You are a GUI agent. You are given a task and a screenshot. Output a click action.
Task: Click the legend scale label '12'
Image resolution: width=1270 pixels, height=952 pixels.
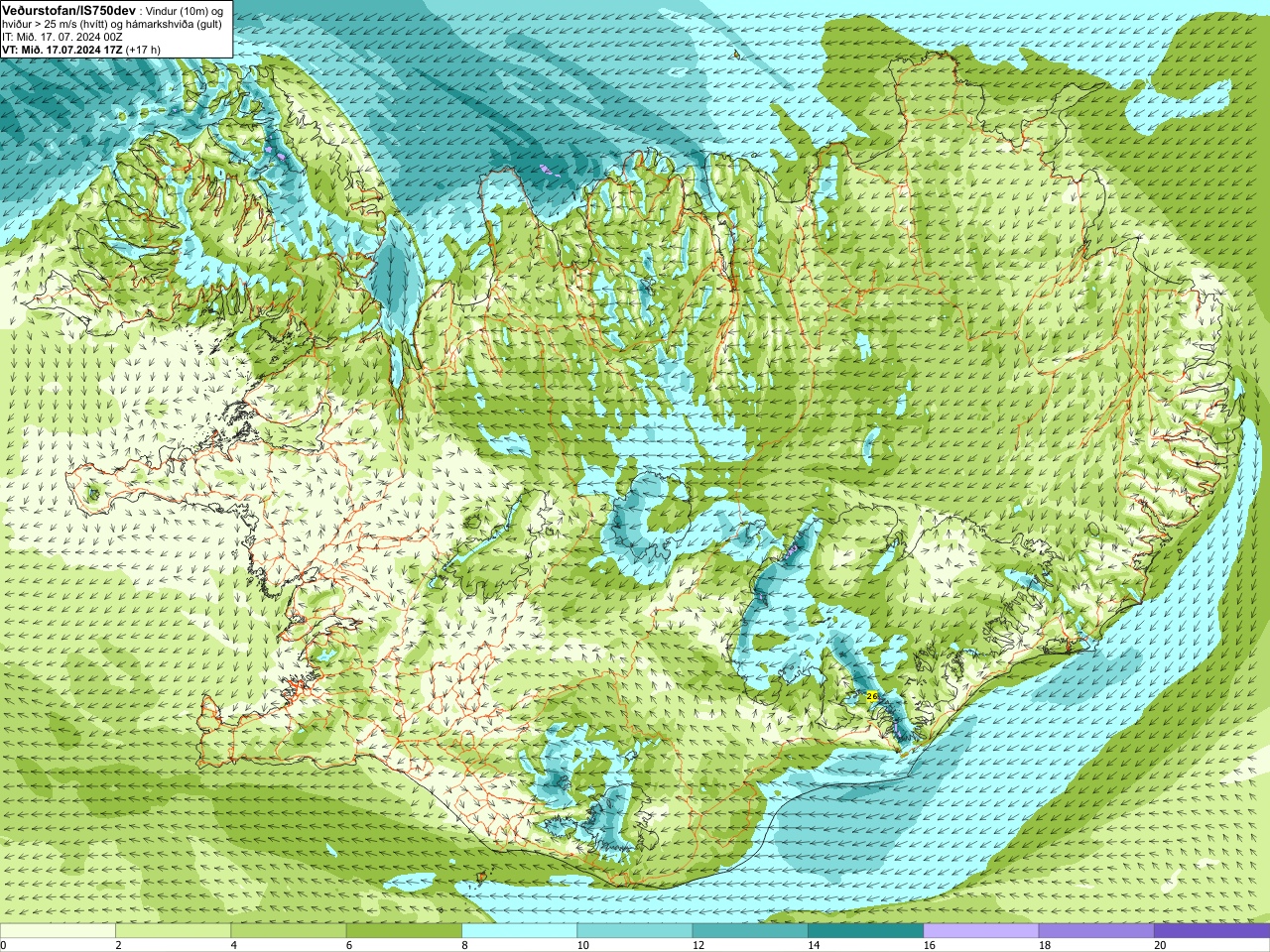[698, 945]
